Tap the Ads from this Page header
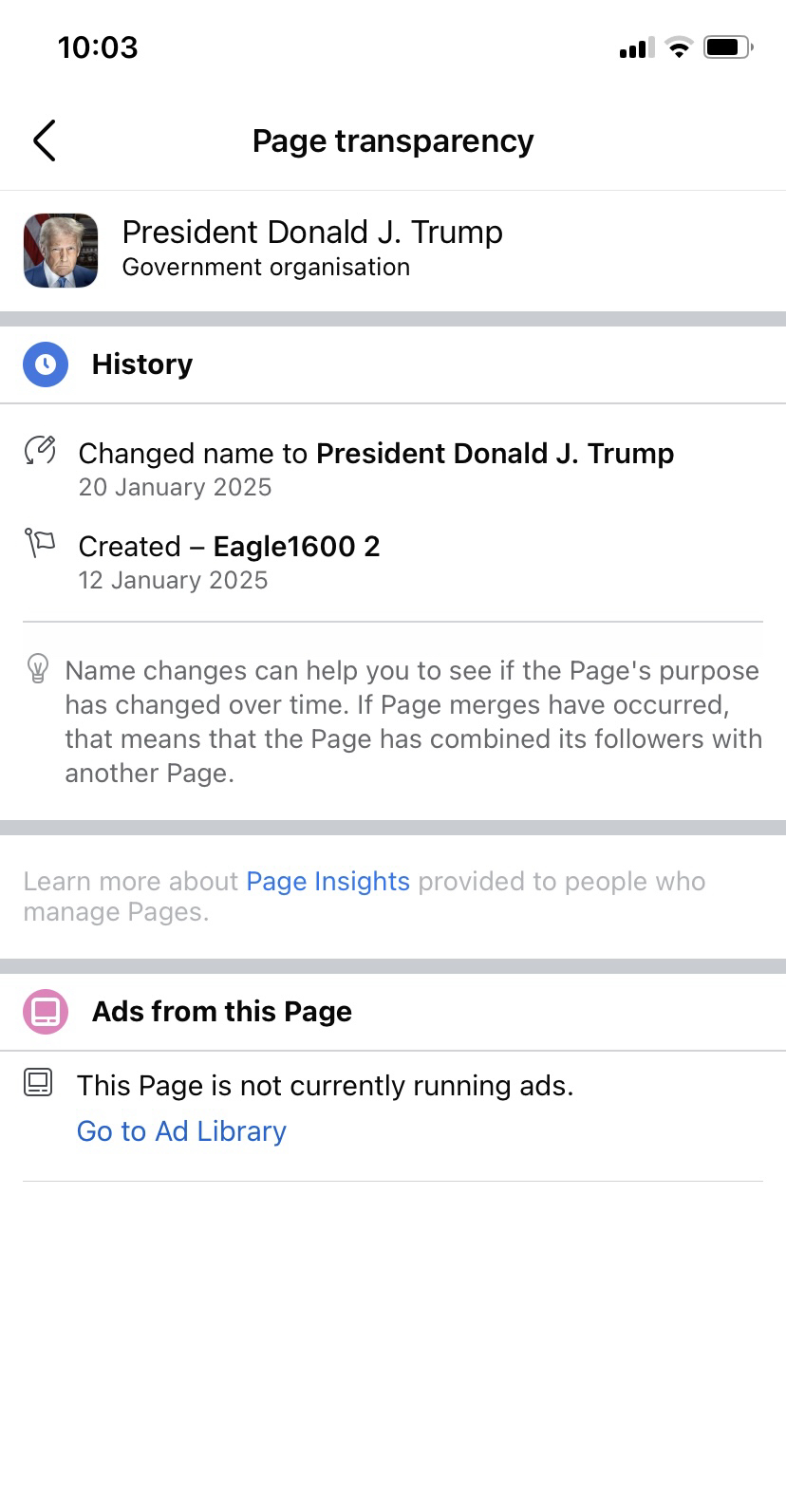 [x=222, y=1012]
